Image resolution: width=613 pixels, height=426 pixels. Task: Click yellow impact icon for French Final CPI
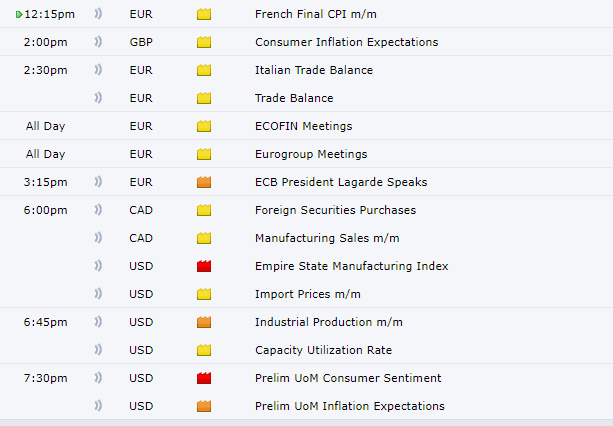click(204, 14)
